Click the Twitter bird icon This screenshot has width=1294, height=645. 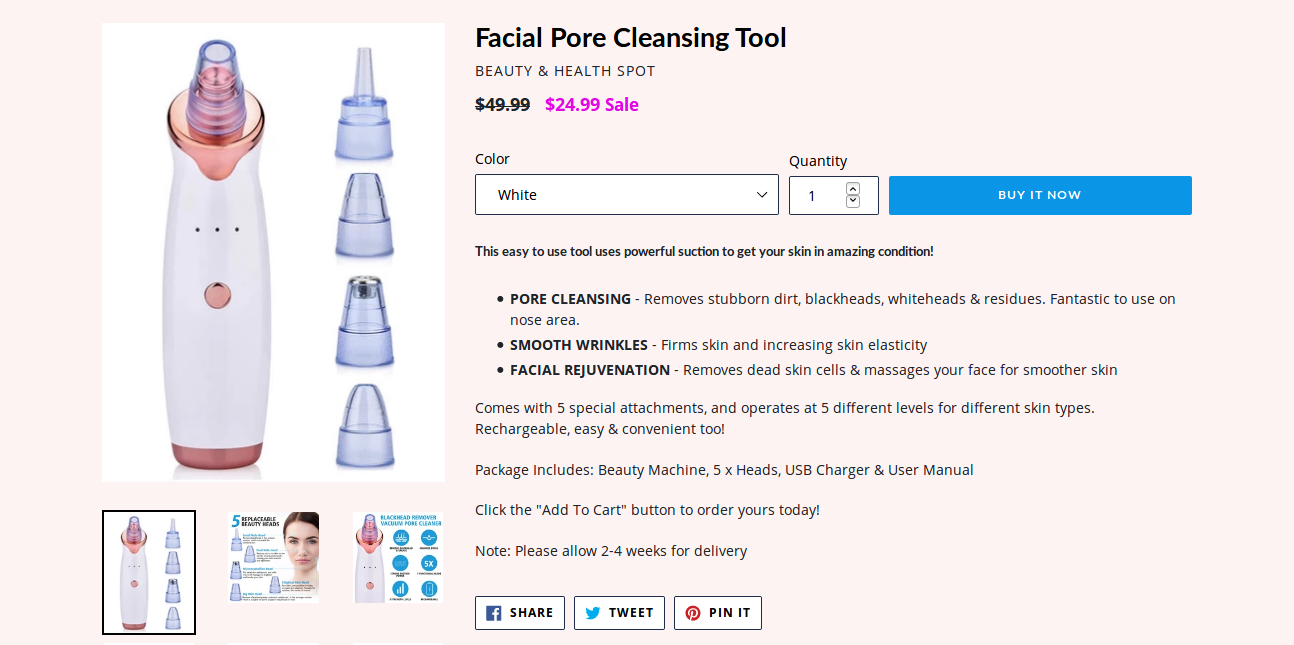pyautogui.click(x=593, y=613)
